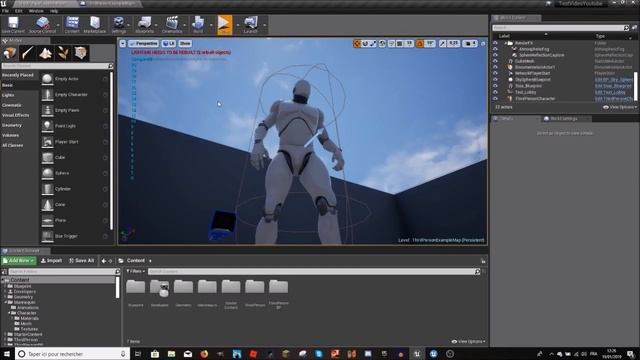The height and width of the screenshot is (360, 640).
Task: Open the Filters dropdown in Content Browser
Action: tap(136, 271)
